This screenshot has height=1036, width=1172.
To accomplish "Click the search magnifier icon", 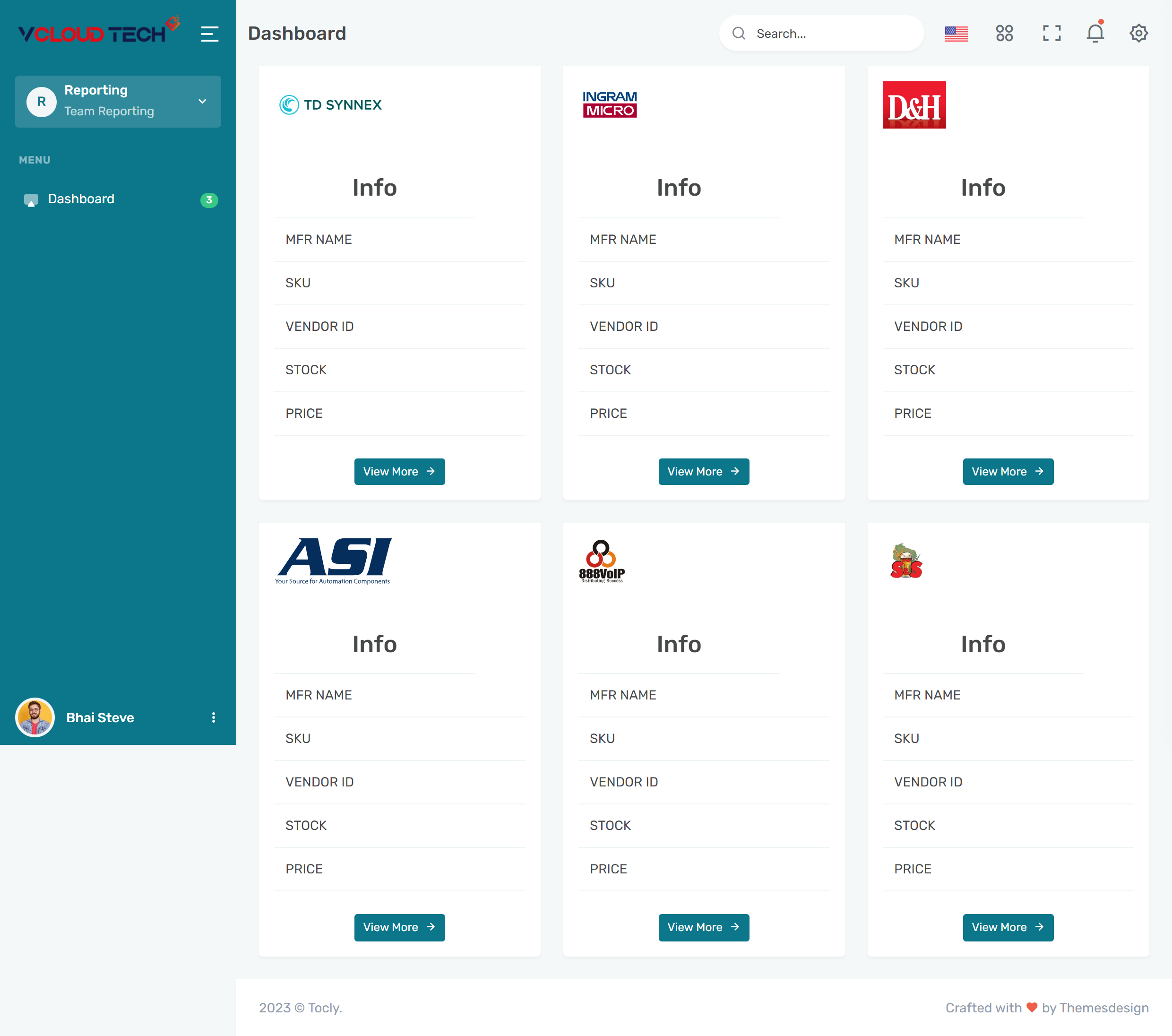I will click(739, 33).
